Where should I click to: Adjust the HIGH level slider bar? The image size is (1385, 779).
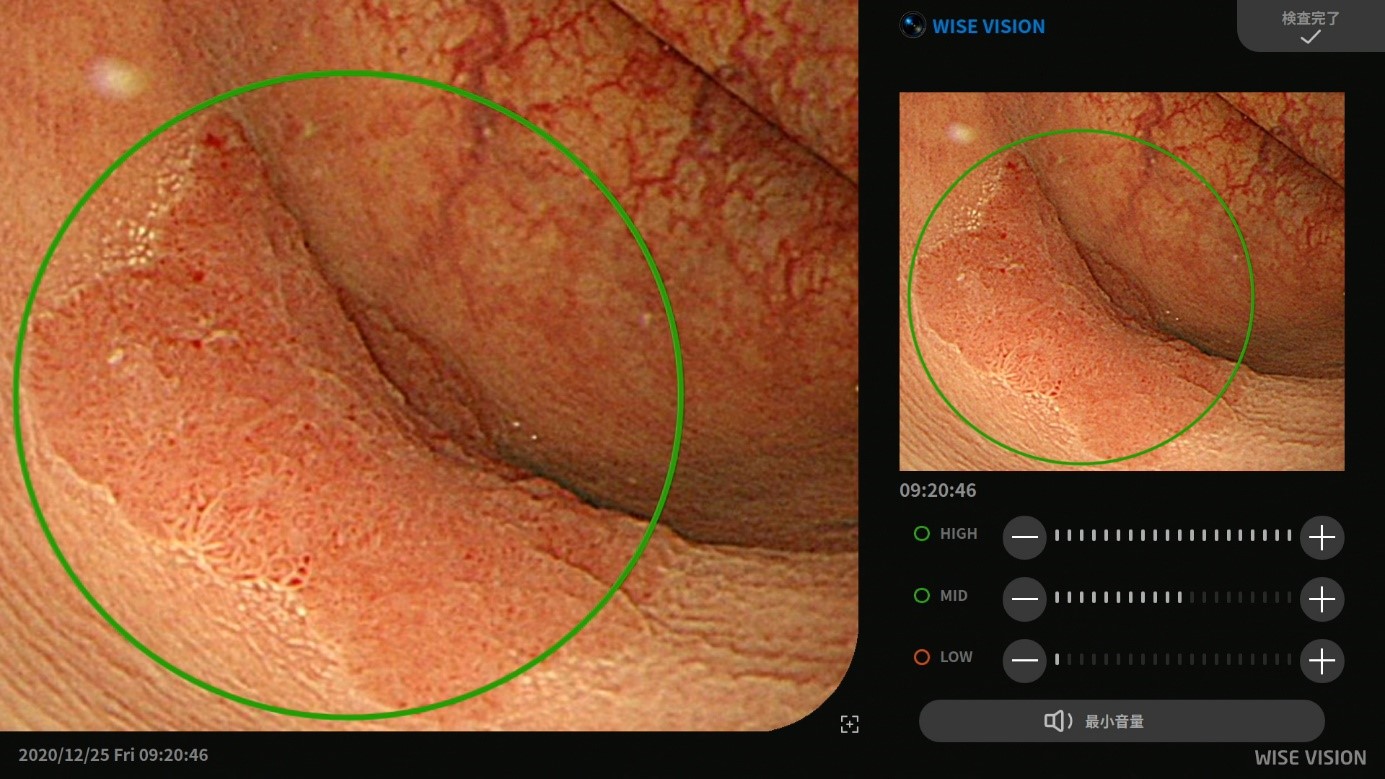click(x=1173, y=536)
